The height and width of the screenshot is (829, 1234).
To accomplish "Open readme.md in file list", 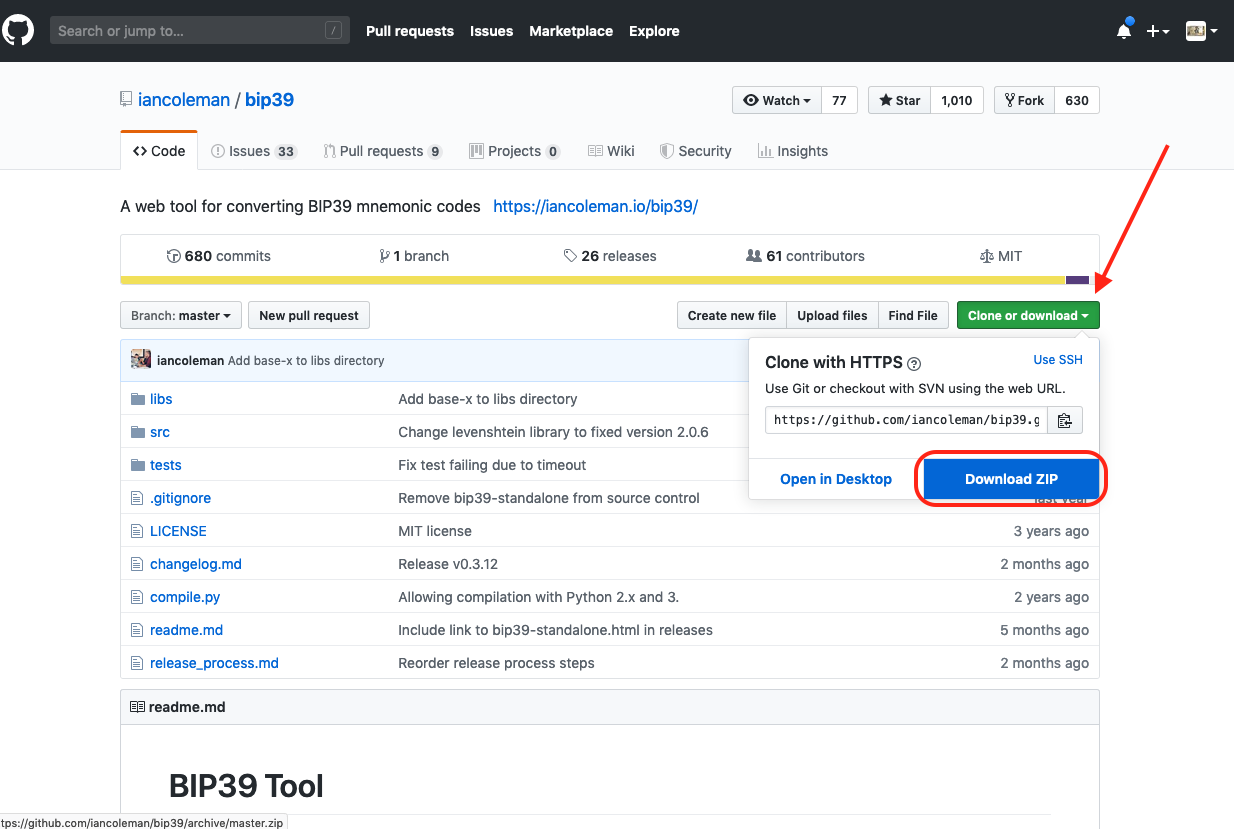I will pyautogui.click(x=186, y=630).
